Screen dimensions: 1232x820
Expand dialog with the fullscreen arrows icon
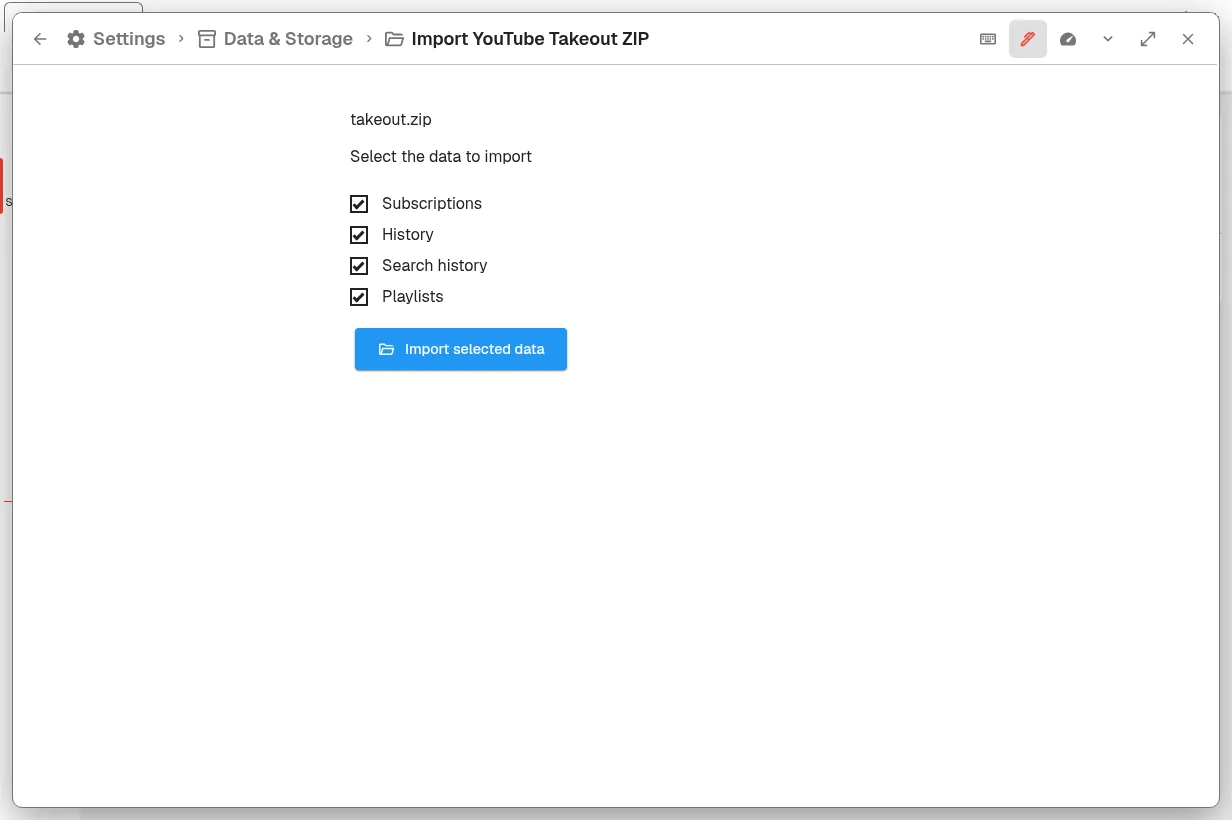pos(1148,39)
